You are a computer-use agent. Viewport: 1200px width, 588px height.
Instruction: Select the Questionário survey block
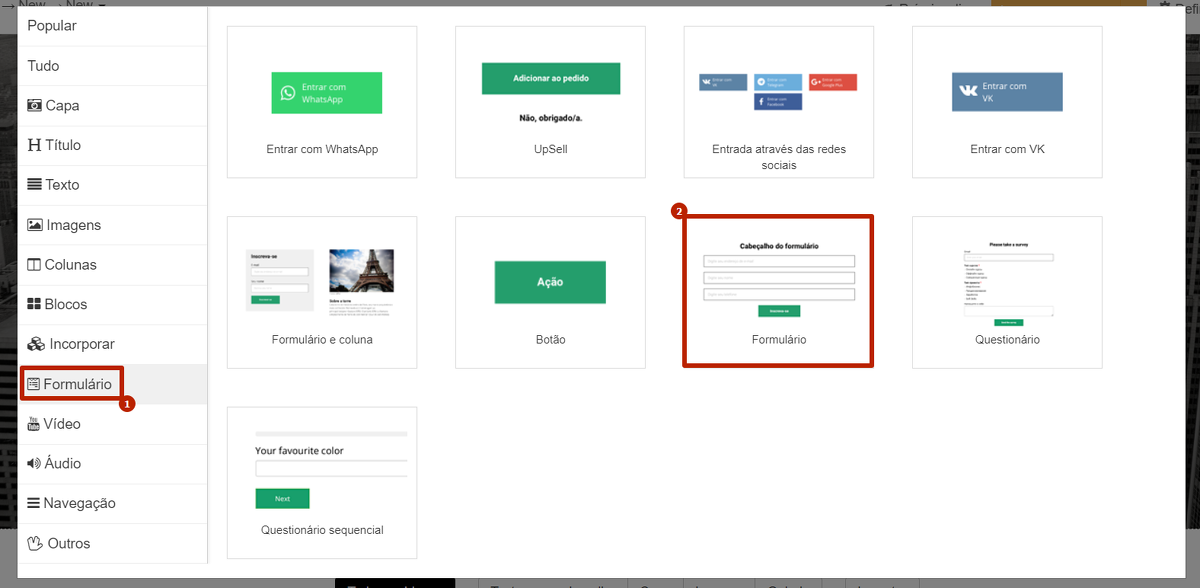(x=1007, y=291)
